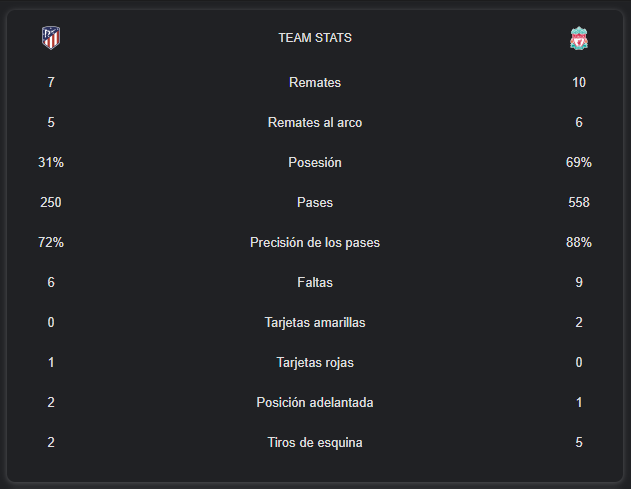This screenshot has height=489, width=631.
Task: Click the 88% pass accuracy value
Action: [579, 243]
